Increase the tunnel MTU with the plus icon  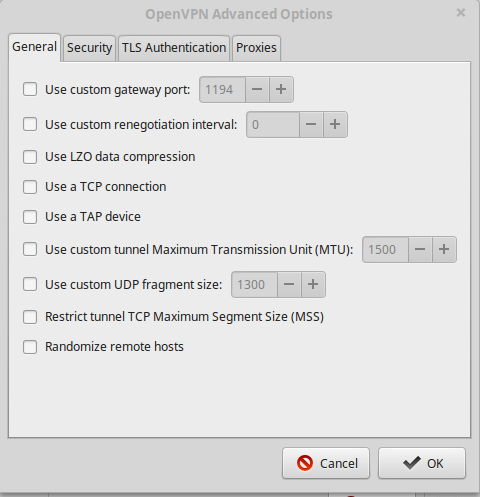(444, 249)
